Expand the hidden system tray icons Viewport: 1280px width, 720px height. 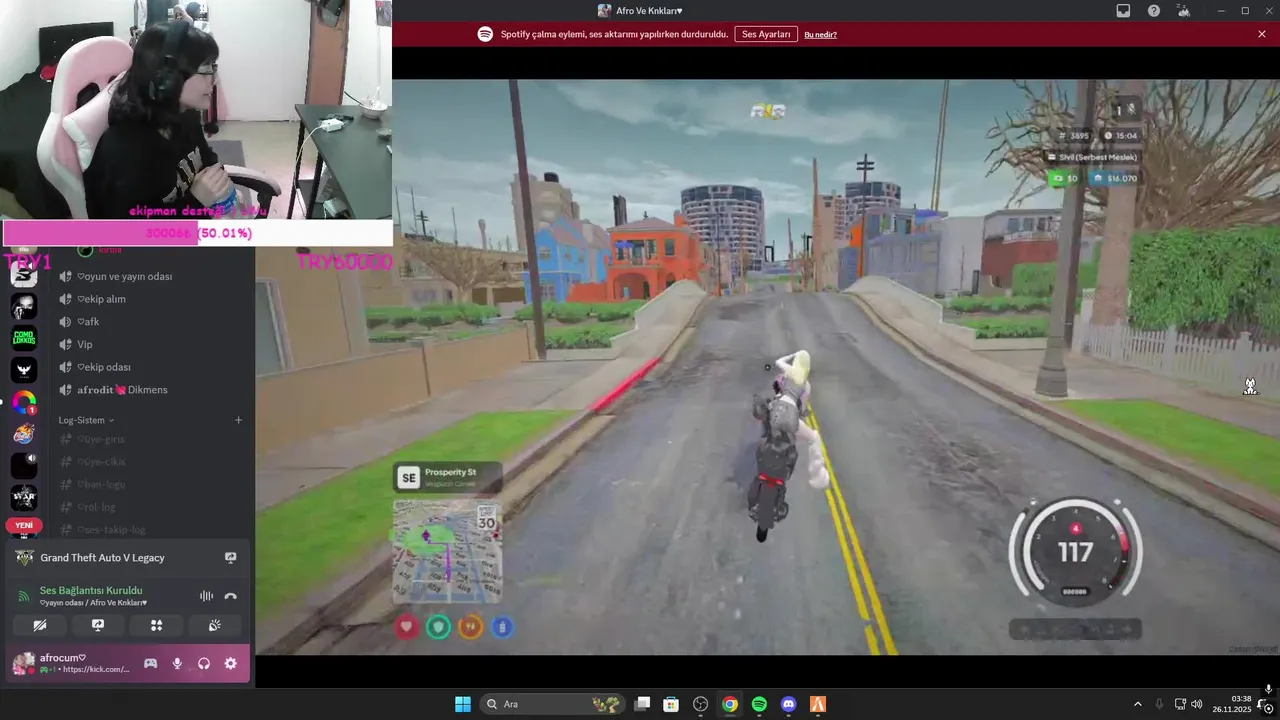pyautogui.click(x=1137, y=704)
